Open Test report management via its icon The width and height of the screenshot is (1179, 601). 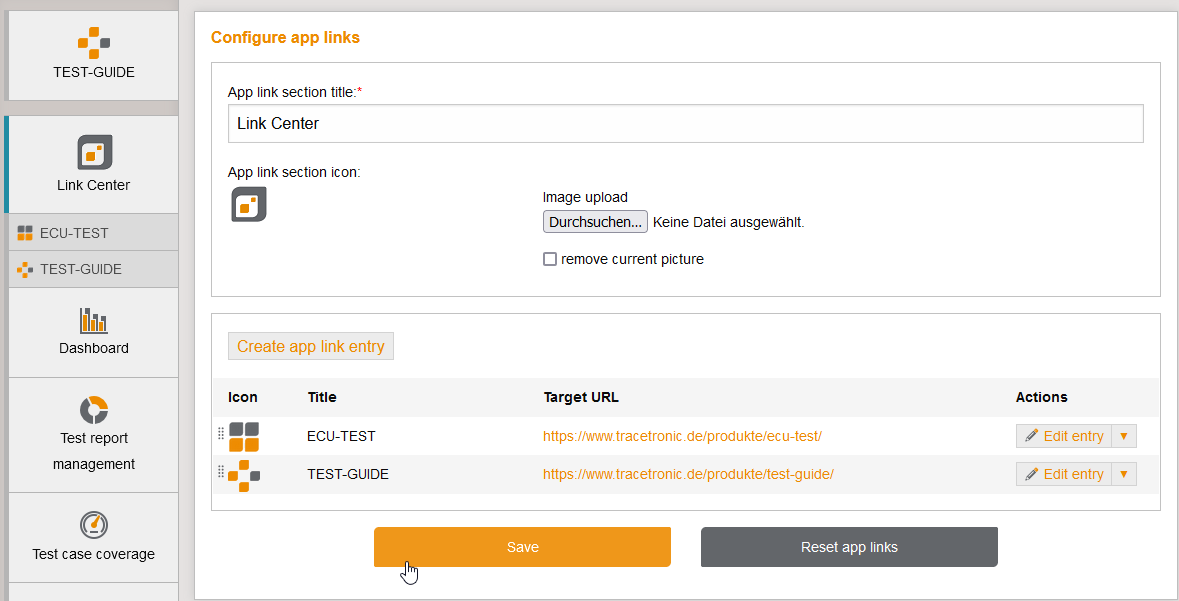[x=93, y=409]
